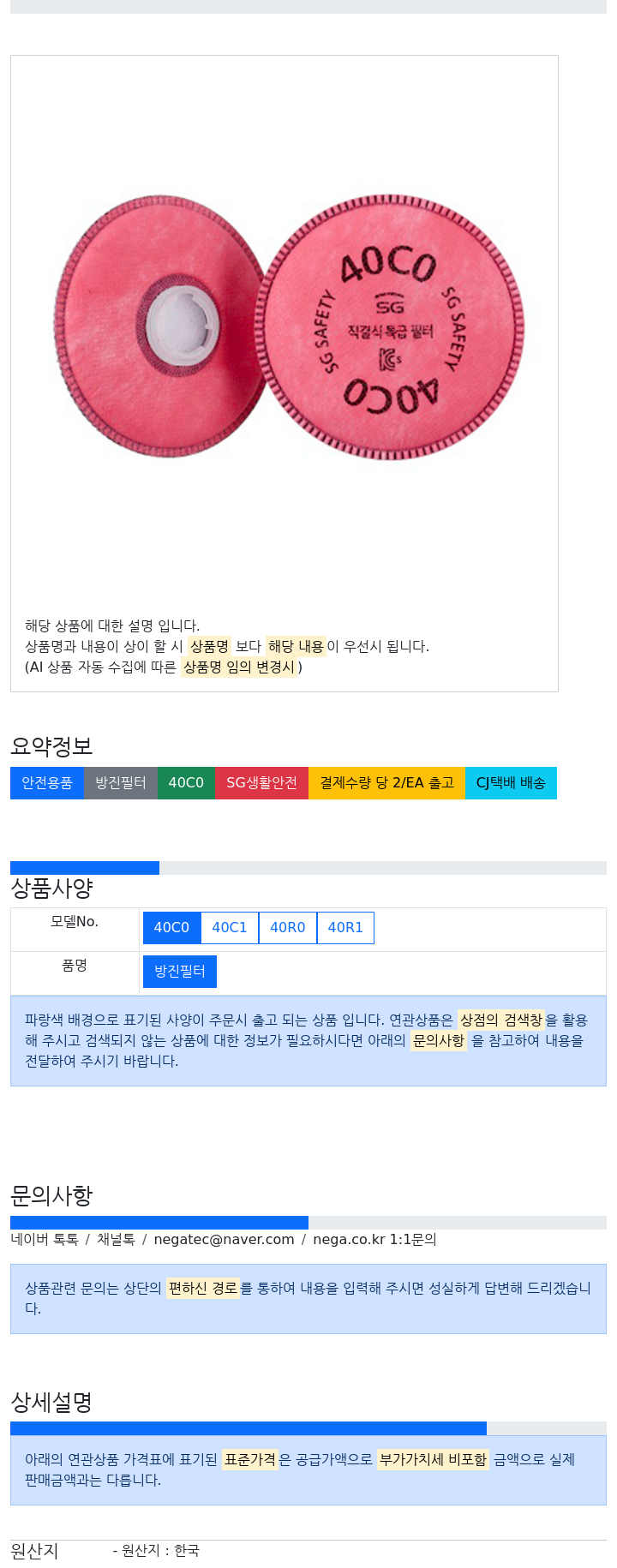Click the 방진필터 product name button
Screen dimensions: 617x1568
click(180, 972)
